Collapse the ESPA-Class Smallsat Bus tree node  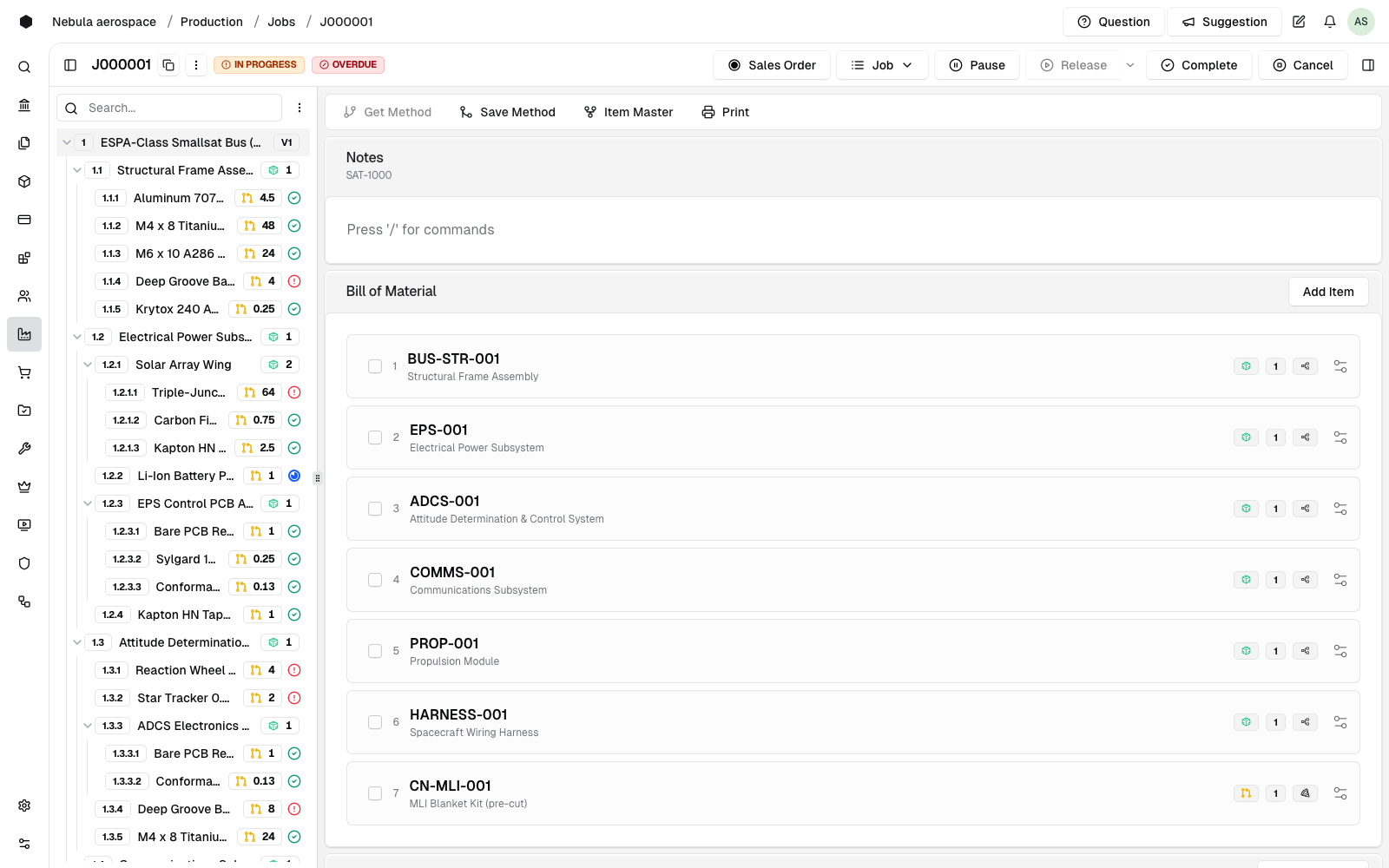point(67,142)
